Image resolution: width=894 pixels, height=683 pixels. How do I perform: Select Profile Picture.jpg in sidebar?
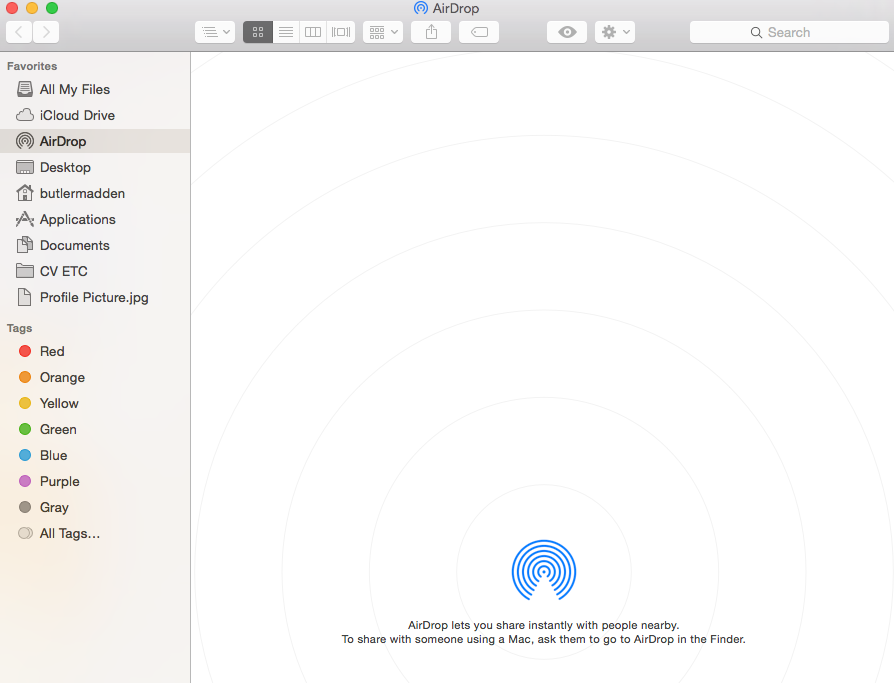(x=95, y=297)
